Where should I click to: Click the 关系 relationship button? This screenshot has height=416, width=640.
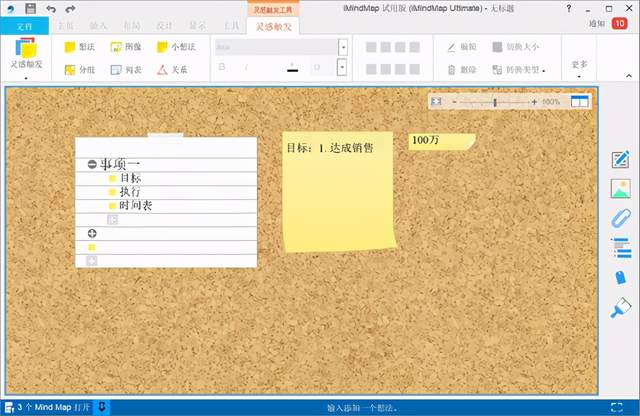click(x=176, y=70)
